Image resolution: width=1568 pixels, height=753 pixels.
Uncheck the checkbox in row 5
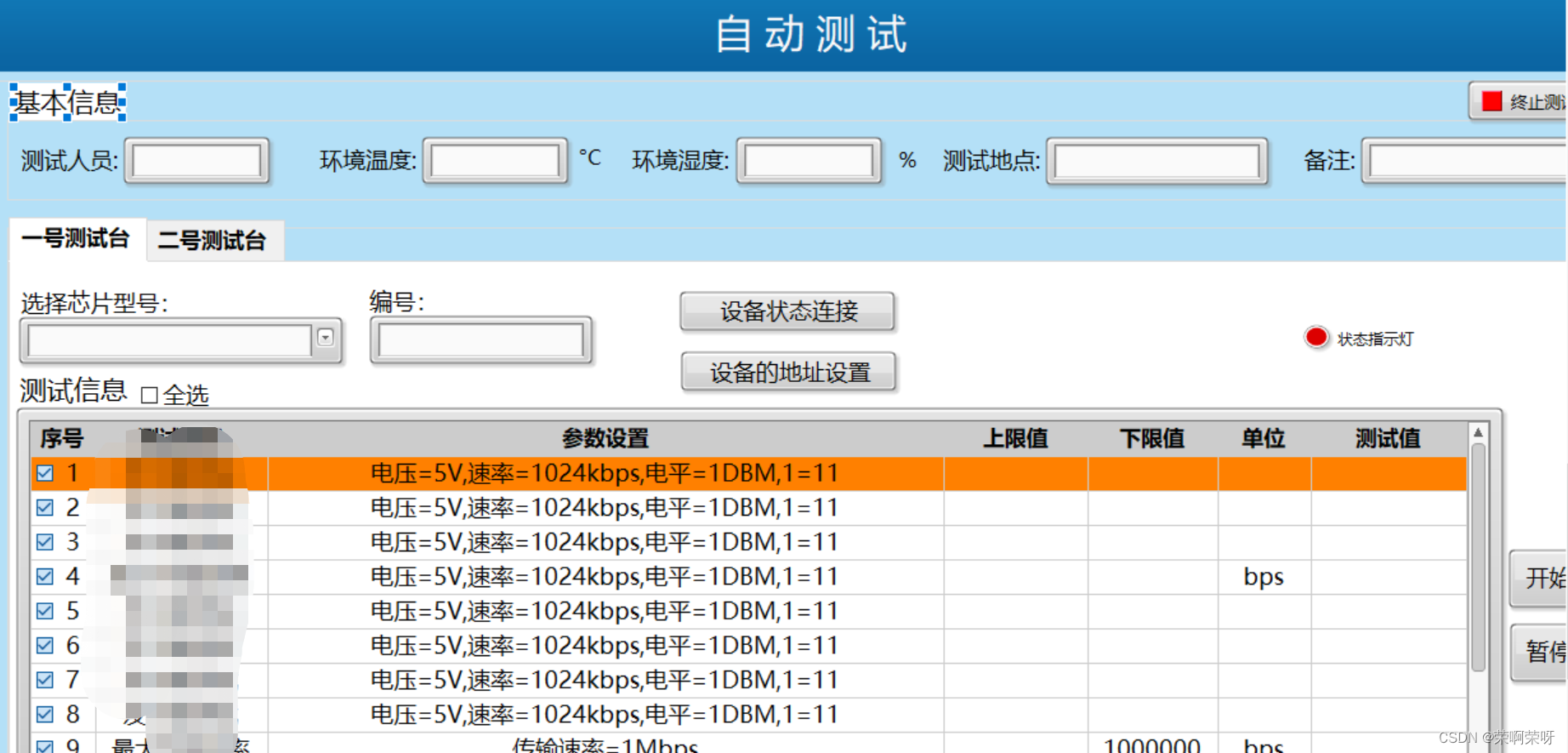tap(45, 611)
